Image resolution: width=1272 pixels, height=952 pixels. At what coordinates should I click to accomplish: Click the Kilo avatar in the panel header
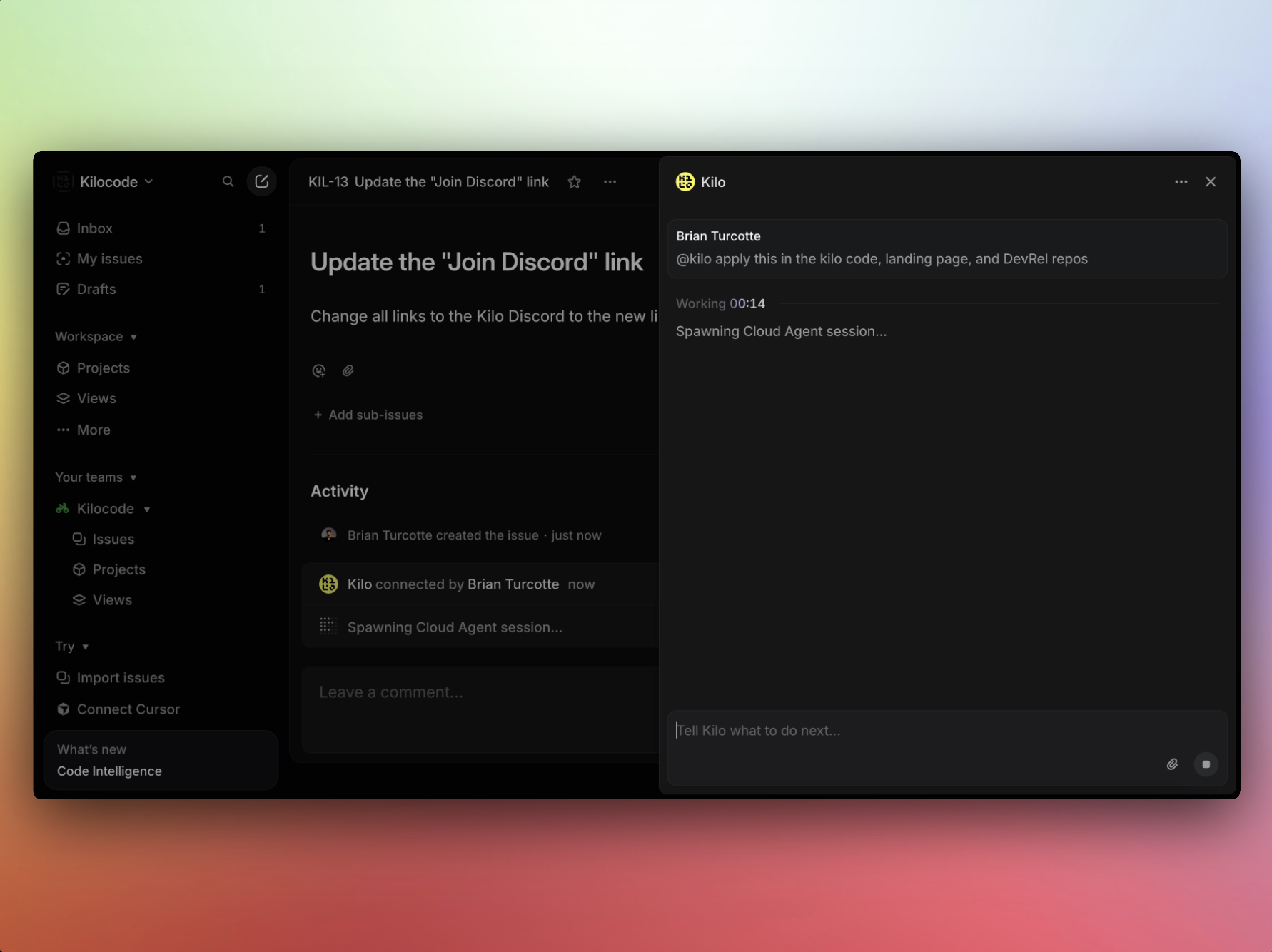coord(685,182)
